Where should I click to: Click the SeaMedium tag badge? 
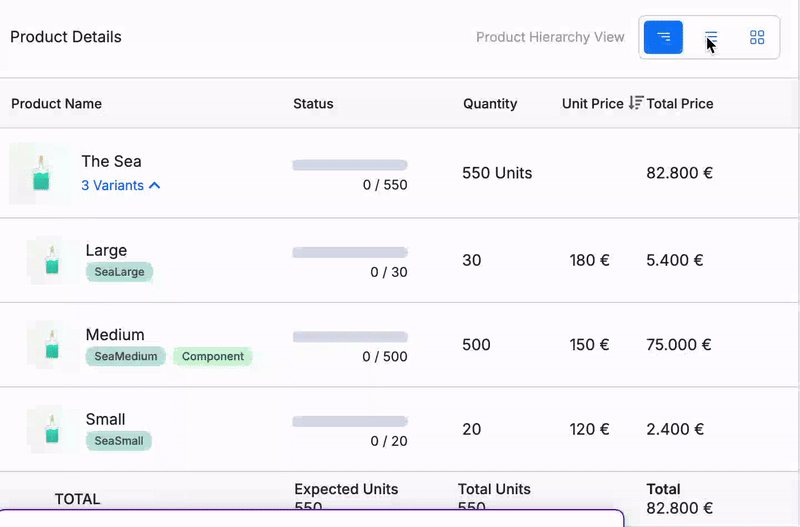click(126, 356)
